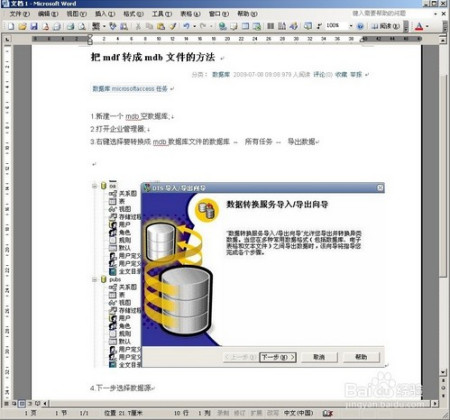Open the 工具 menu
Image resolution: width=450 pixels, height=420 pixels.
point(162,14)
